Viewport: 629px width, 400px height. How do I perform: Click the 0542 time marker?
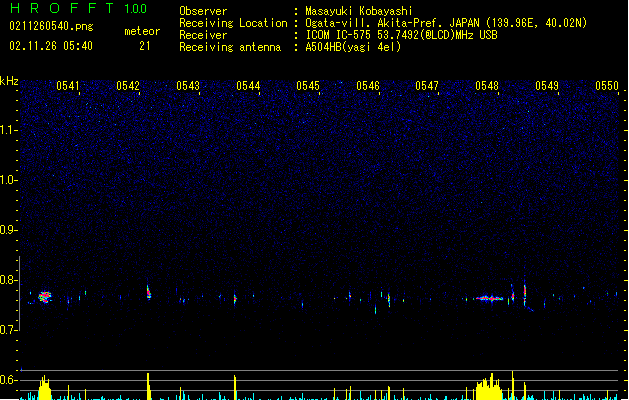[x=128, y=86]
